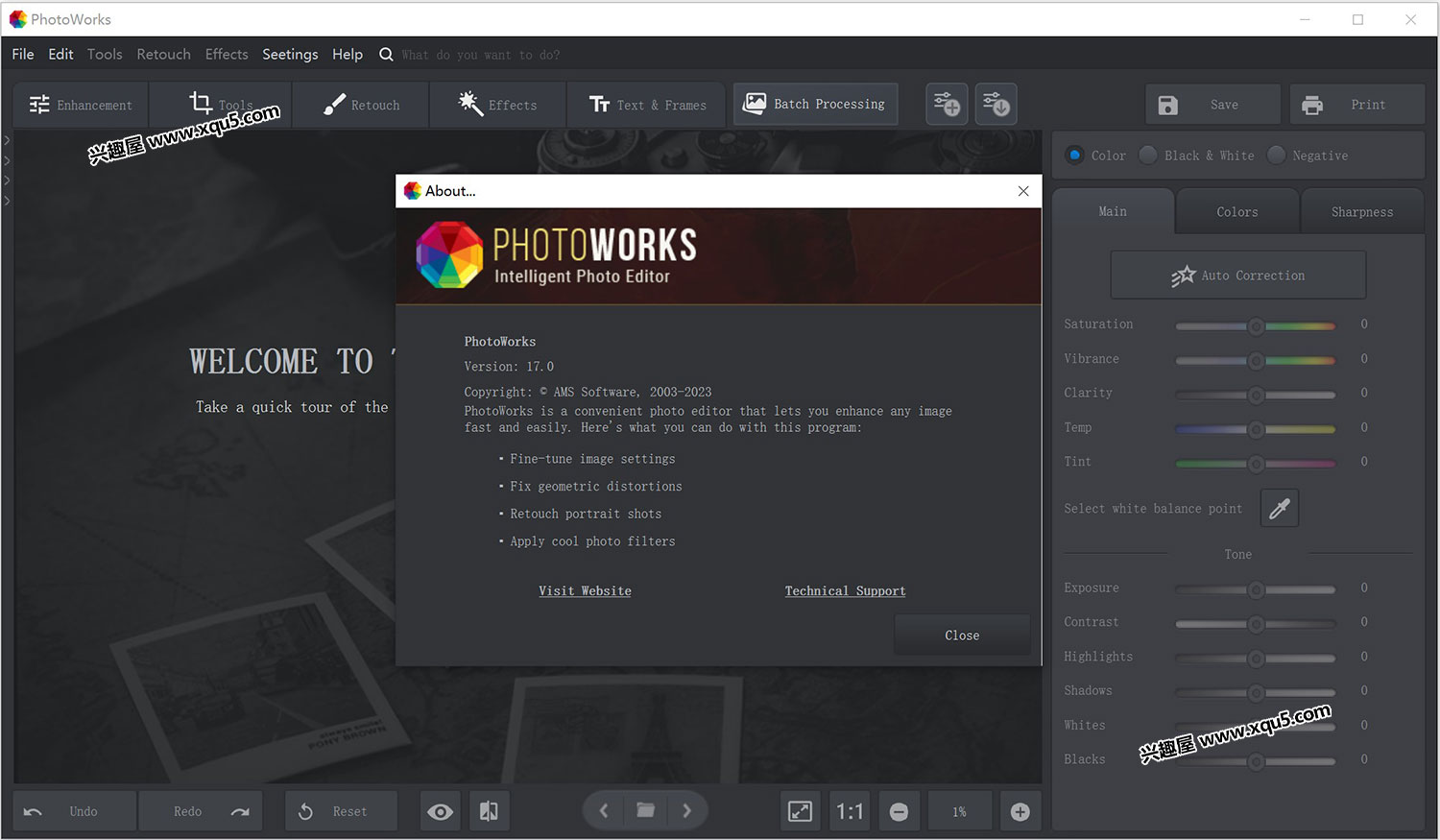Click the Redo button
Image resolution: width=1440 pixels, height=840 pixels.
tap(200, 811)
